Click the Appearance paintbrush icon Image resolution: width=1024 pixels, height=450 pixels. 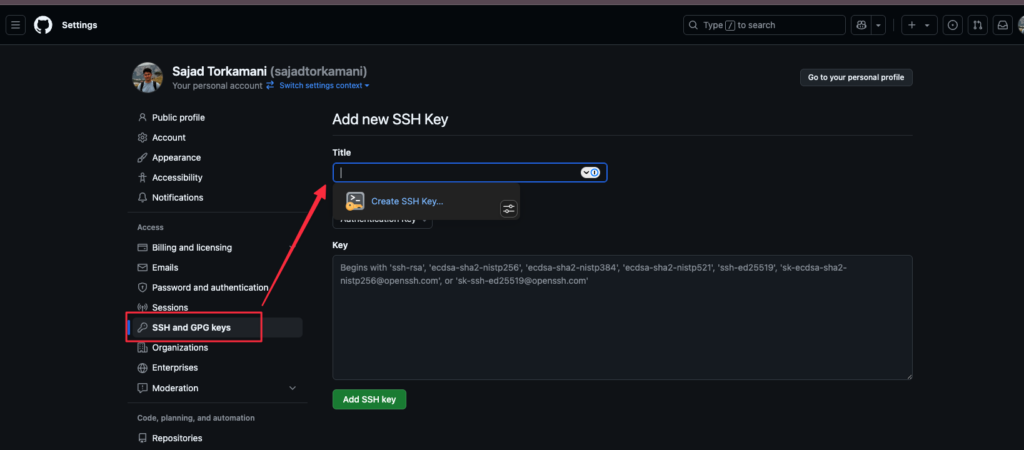[x=142, y=157]
